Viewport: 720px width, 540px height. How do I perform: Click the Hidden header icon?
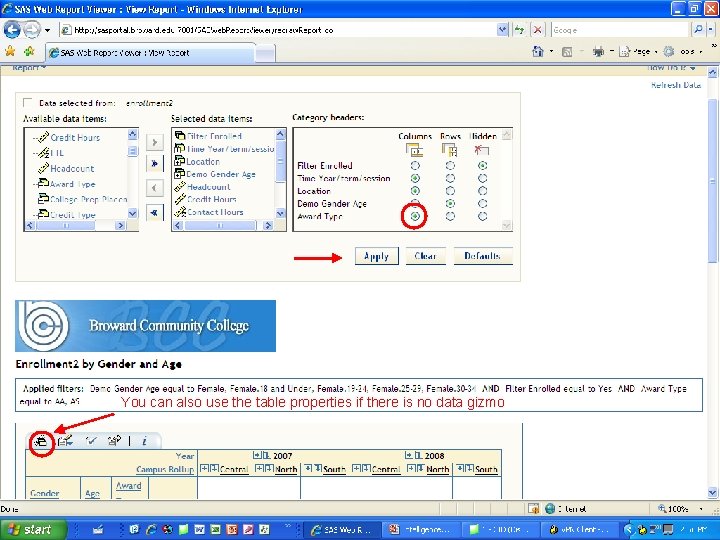[x=482, y=150]
